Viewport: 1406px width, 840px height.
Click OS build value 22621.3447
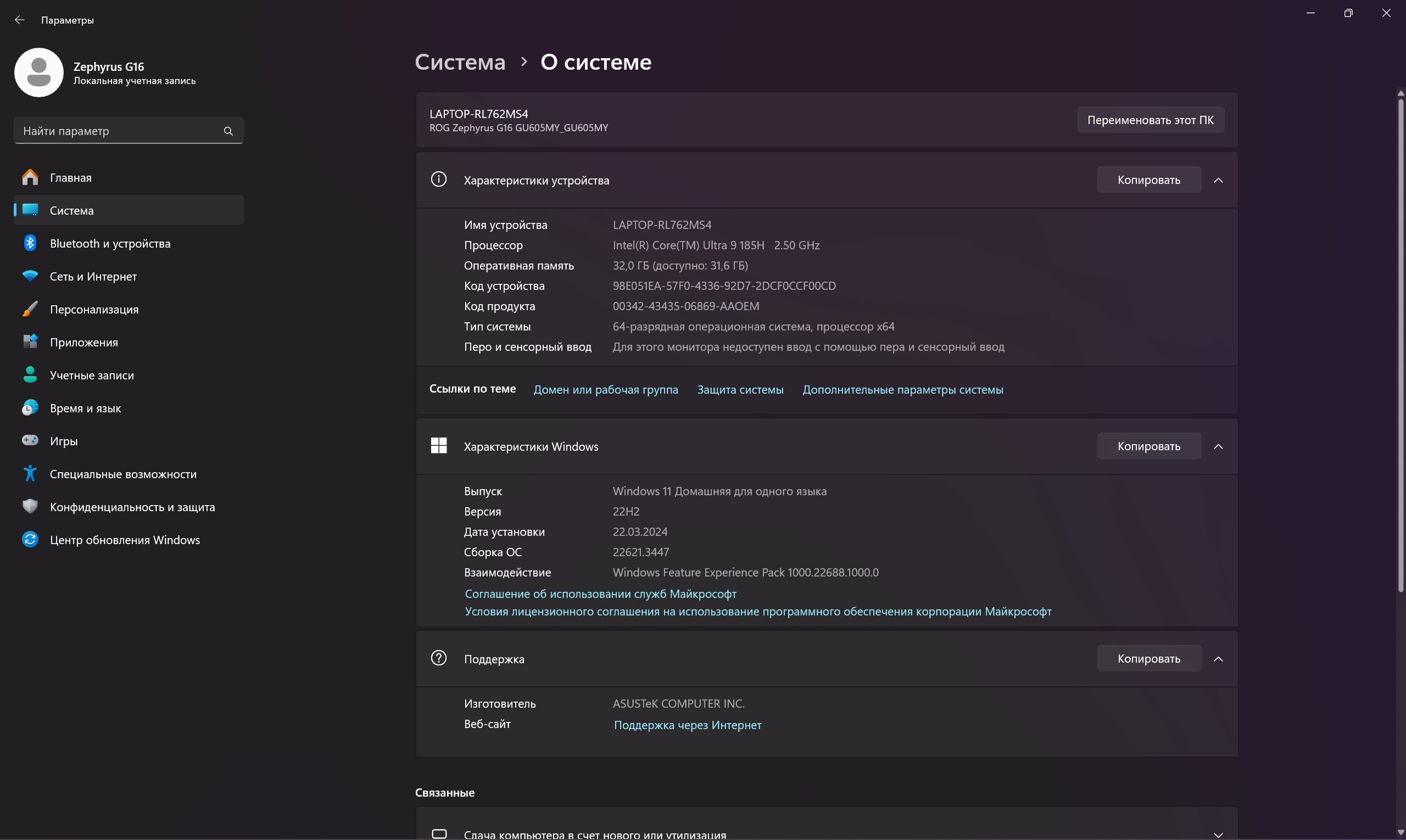(641, 552)
